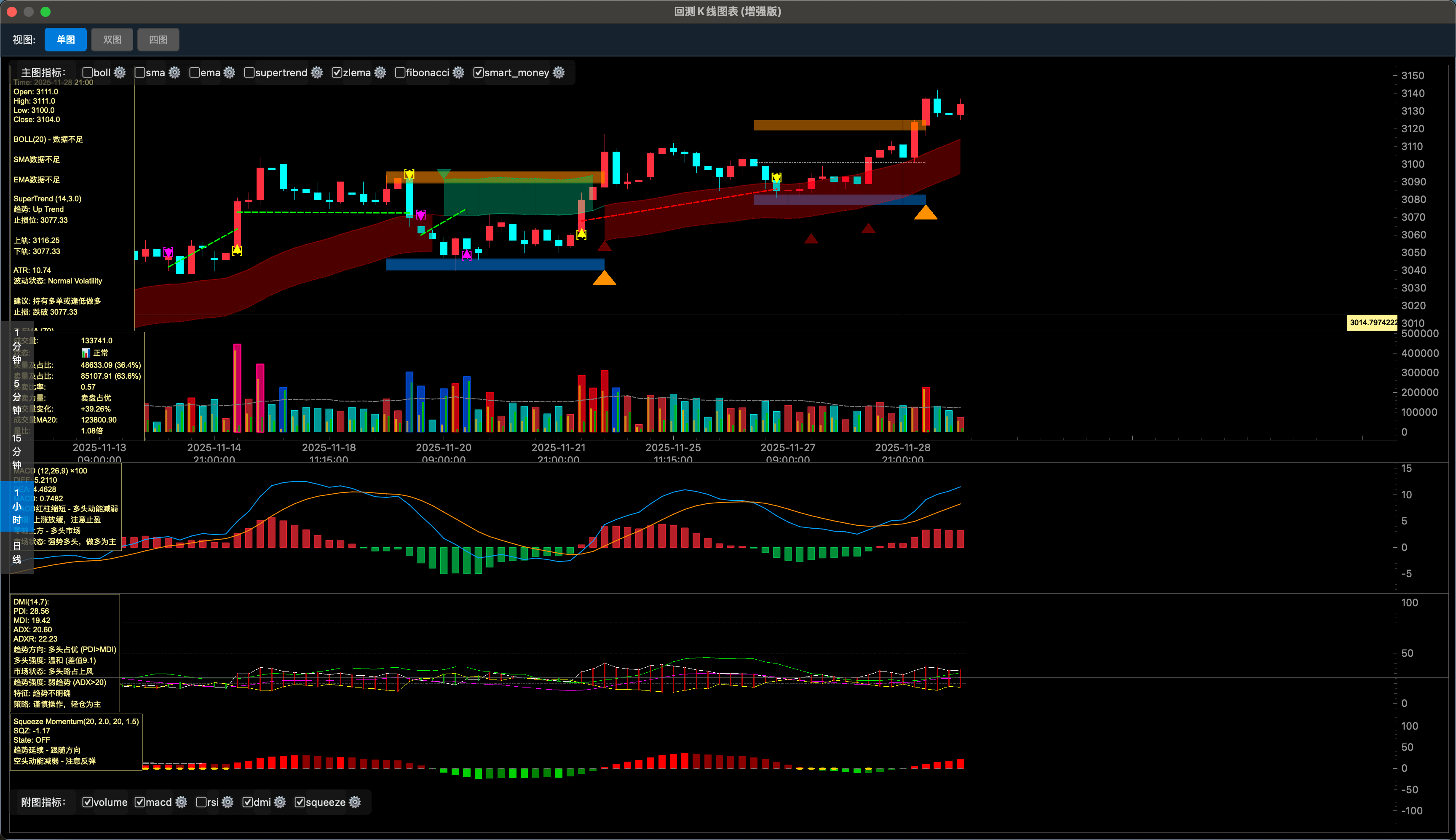Screen dimensions: 1456x840
Task: Open sma indicator settings gear
Action: point(175,73)
